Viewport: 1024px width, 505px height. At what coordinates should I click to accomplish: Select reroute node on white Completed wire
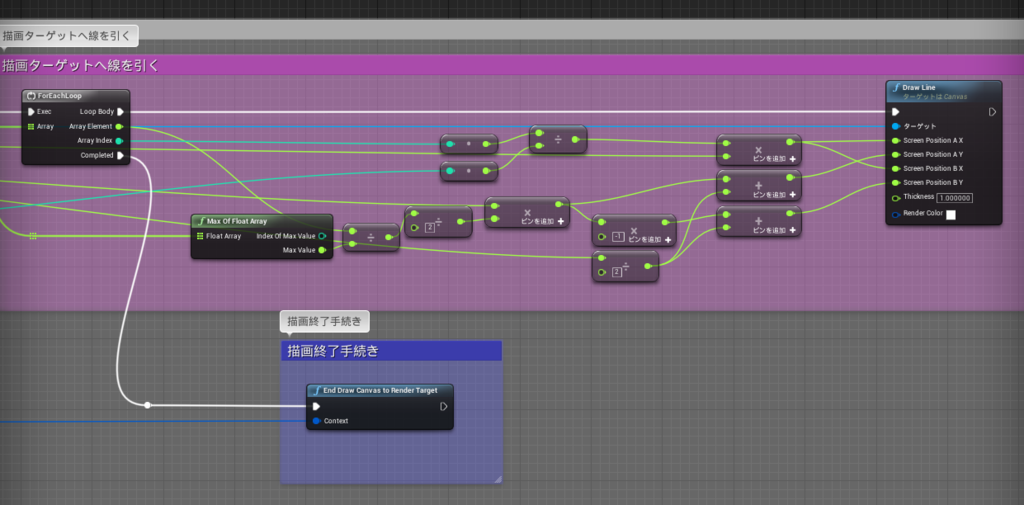147,405
